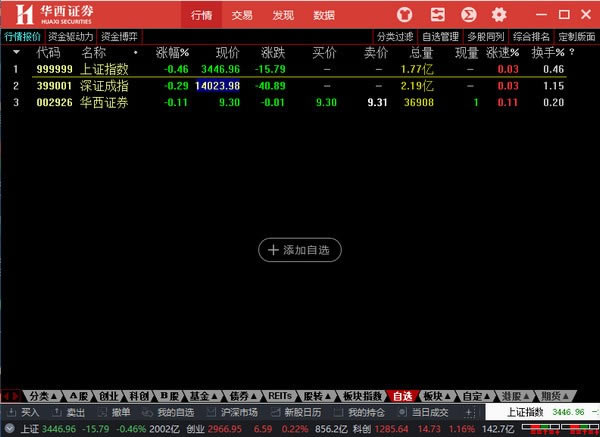
Task: Click the 添加自选 button
Action: (300, 250)
